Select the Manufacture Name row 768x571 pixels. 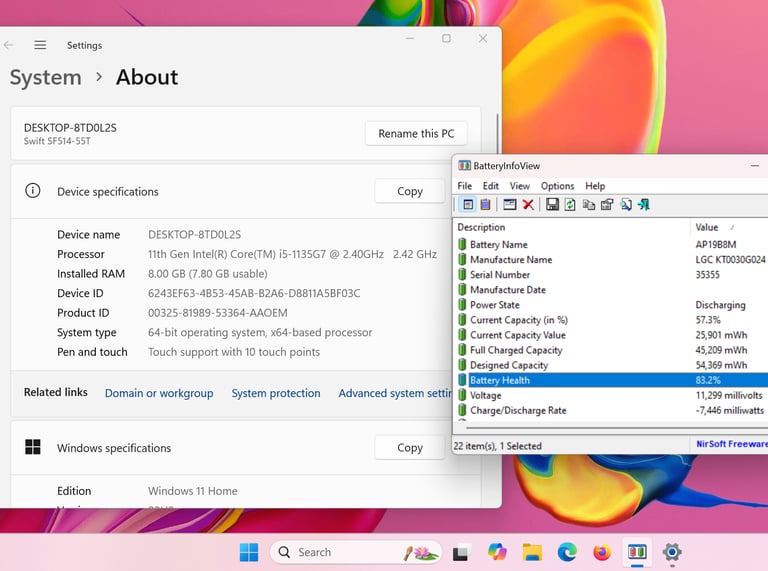pos(611,260)
